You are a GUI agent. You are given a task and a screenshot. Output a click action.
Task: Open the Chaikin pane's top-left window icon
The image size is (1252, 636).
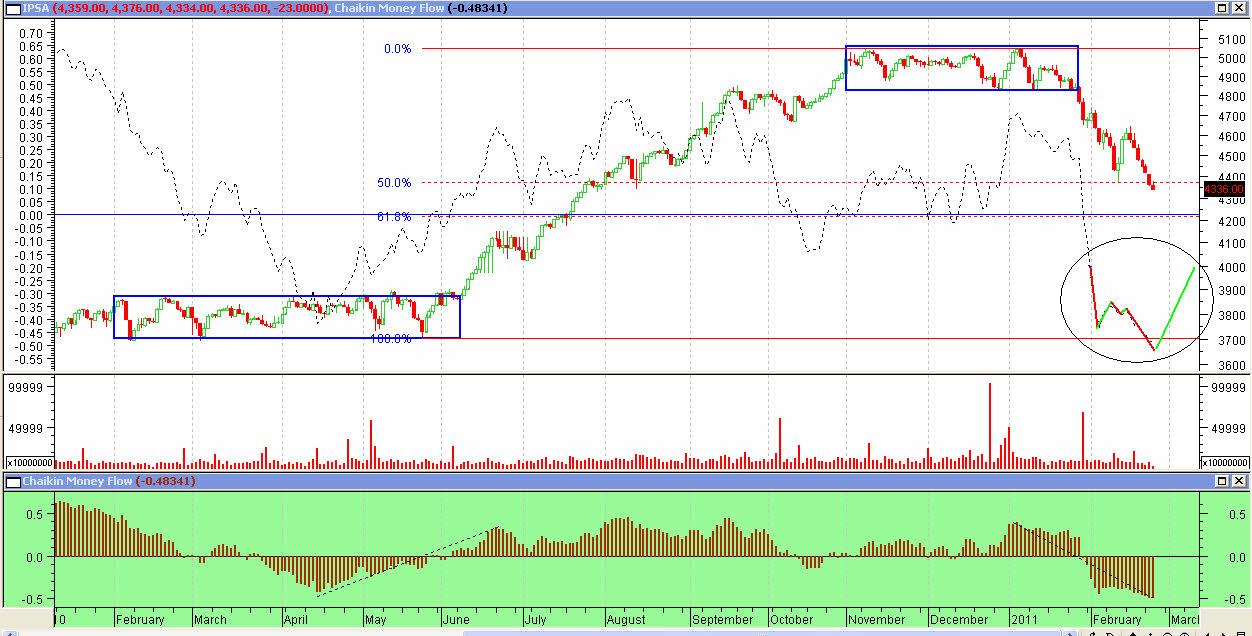pos(12,482)
